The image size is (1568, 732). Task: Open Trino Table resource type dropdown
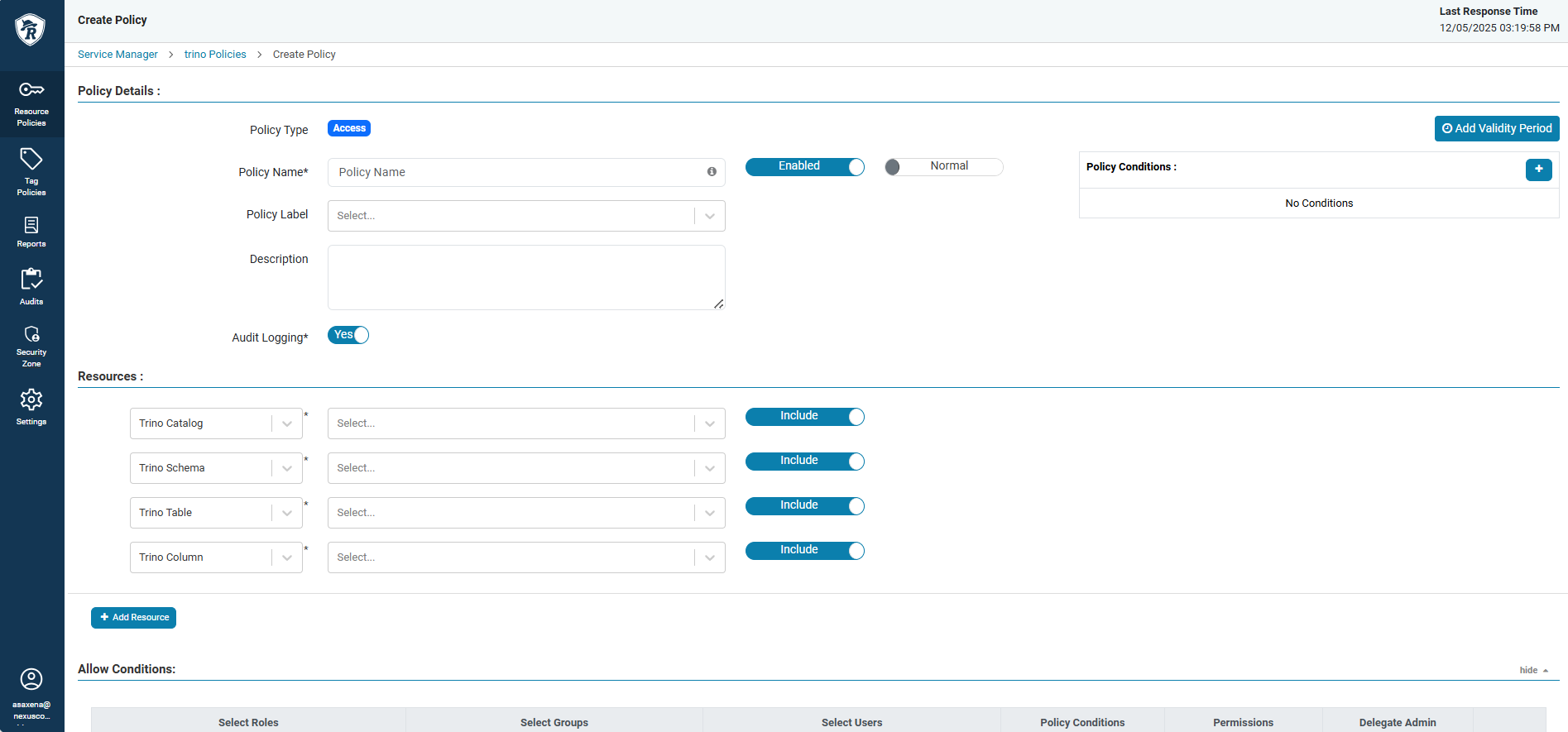(216, 513)
